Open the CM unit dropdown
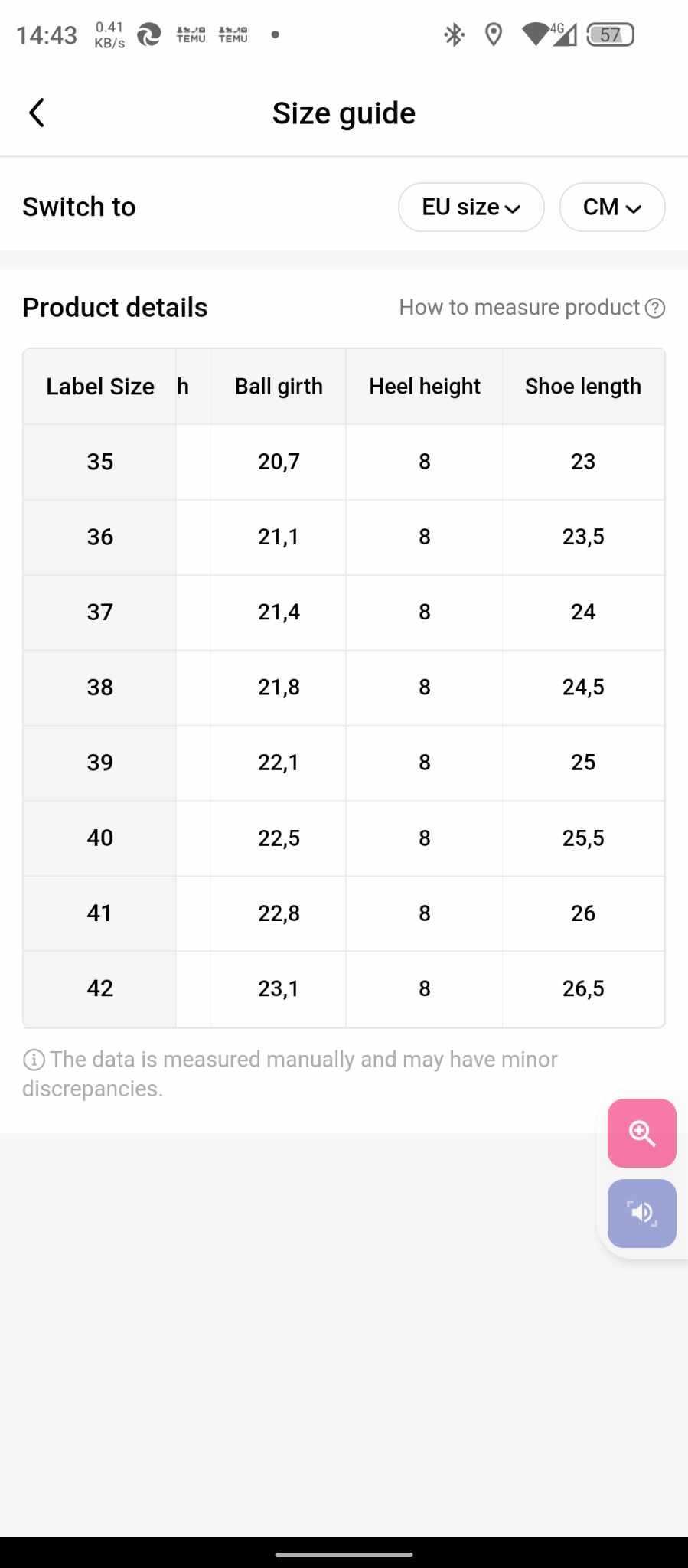Viewport: 688px width, 1568px height. click(612, 207)
